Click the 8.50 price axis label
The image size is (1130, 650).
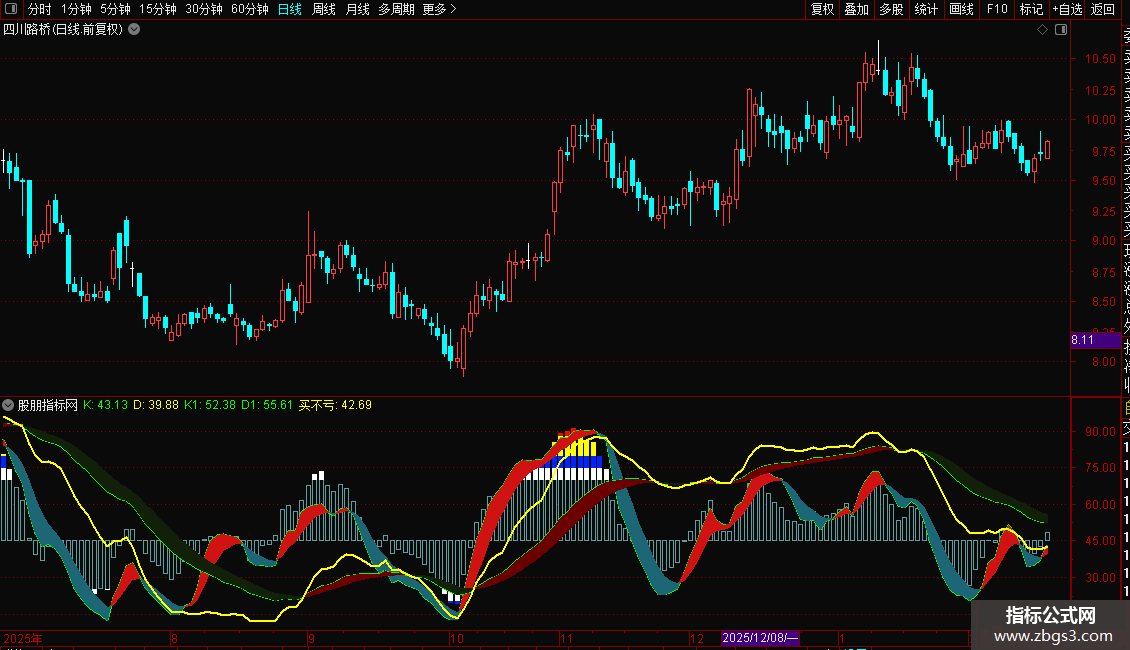1103,302
